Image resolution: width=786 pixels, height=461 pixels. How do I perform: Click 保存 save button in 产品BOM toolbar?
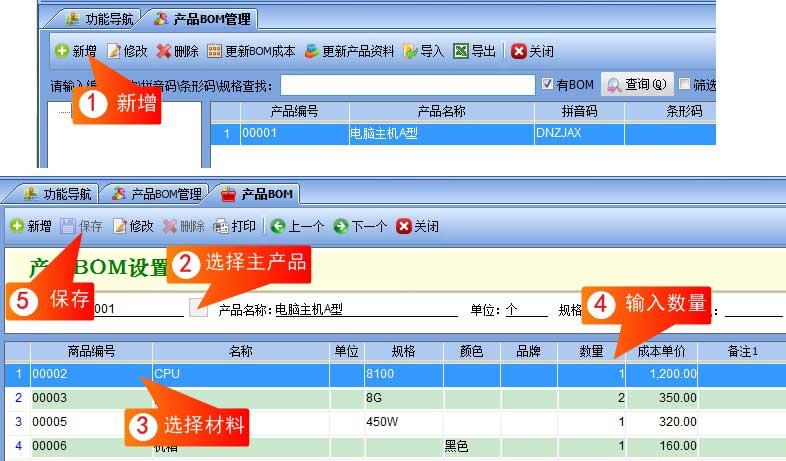coord(81,226)
